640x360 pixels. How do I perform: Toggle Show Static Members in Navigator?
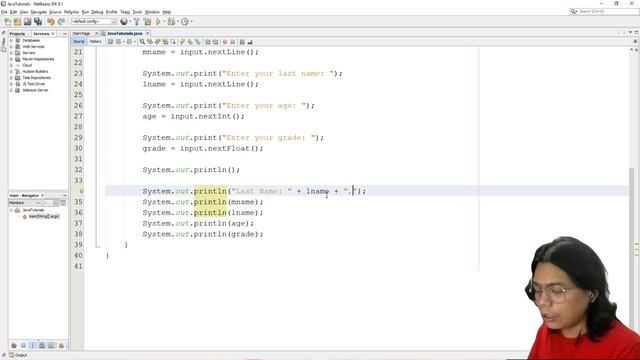click(33, 346)
